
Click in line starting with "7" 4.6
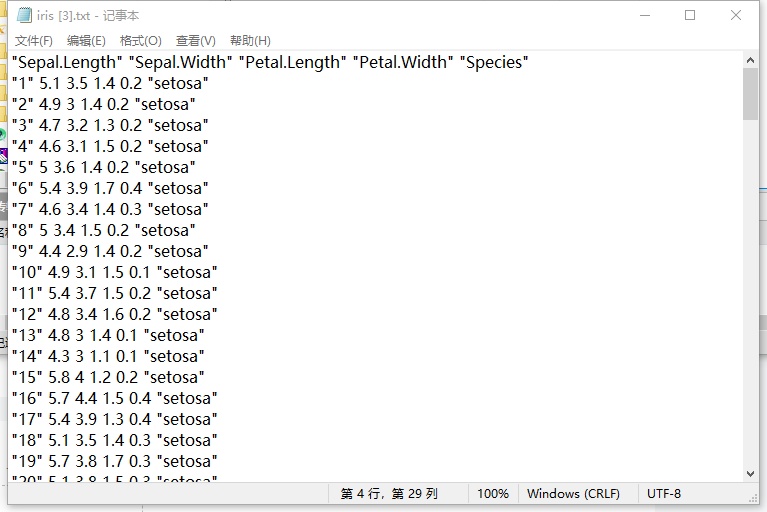110,210
